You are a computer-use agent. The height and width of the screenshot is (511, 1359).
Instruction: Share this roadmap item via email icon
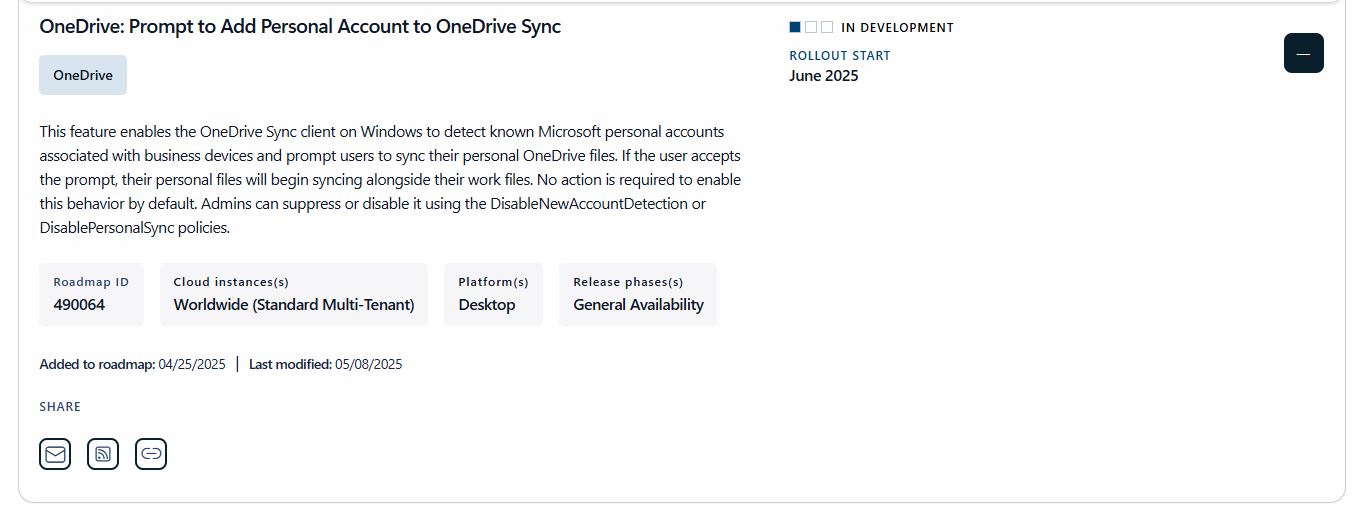click(55, 454)
